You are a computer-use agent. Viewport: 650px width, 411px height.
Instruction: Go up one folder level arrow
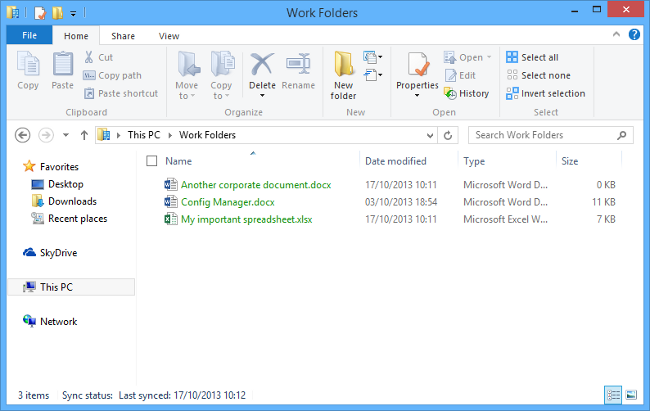84,135
